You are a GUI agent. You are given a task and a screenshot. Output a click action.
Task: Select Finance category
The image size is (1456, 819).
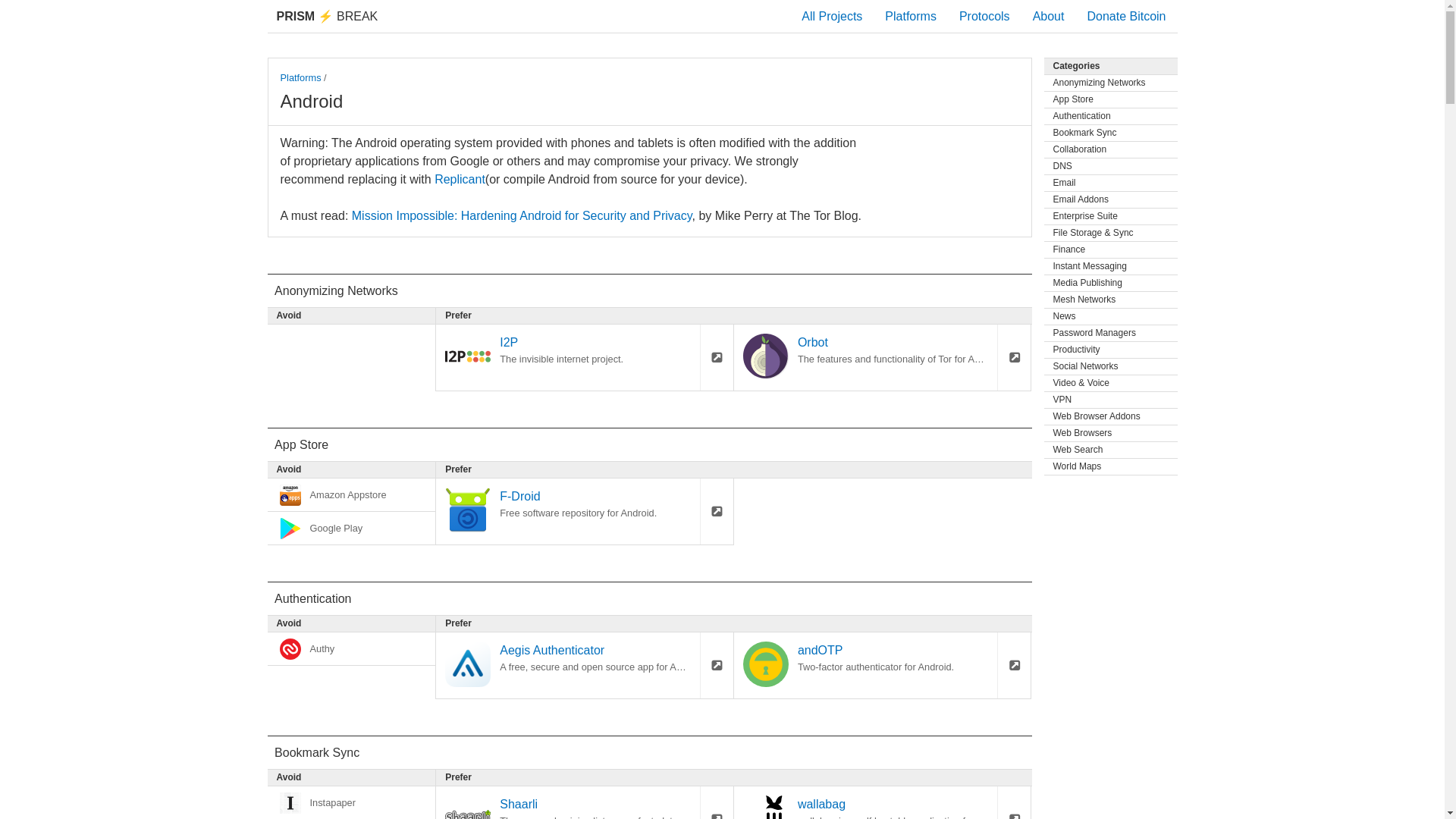point(1110,249)
